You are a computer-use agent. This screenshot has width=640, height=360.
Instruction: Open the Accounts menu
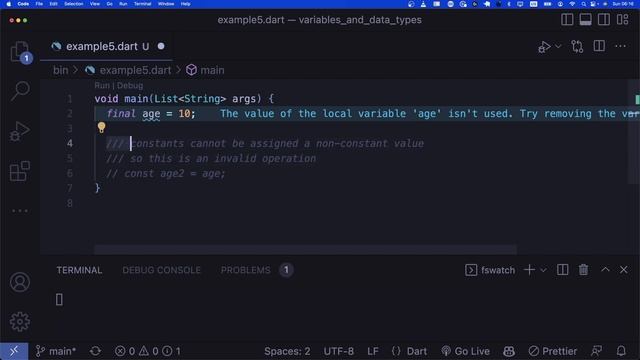[x=20, y=282]
